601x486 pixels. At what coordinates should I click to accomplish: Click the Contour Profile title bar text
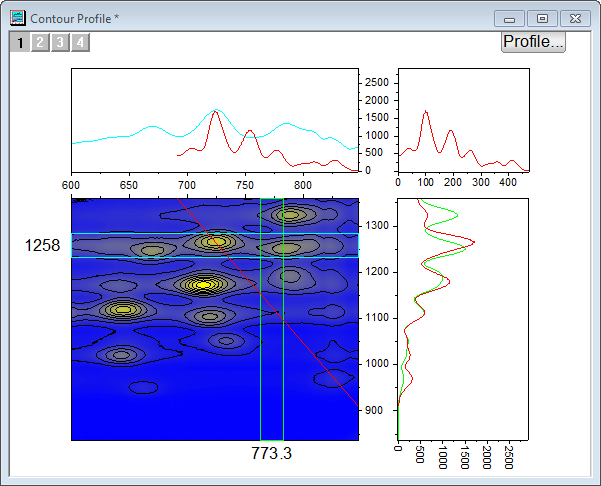(x=75, y=18)
